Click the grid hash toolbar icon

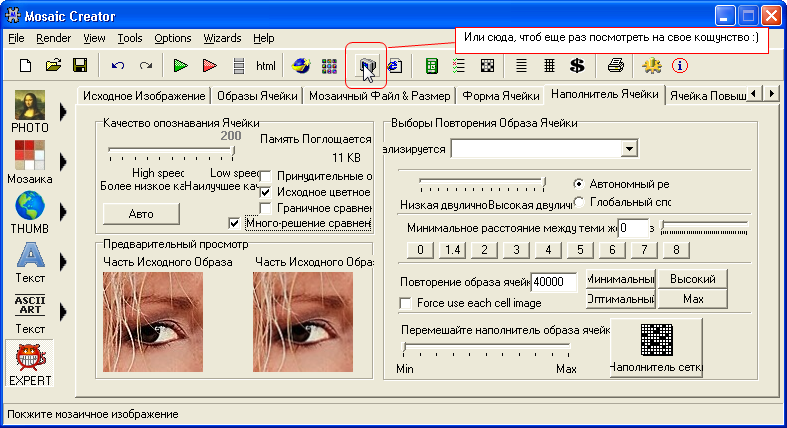point(550,66)
